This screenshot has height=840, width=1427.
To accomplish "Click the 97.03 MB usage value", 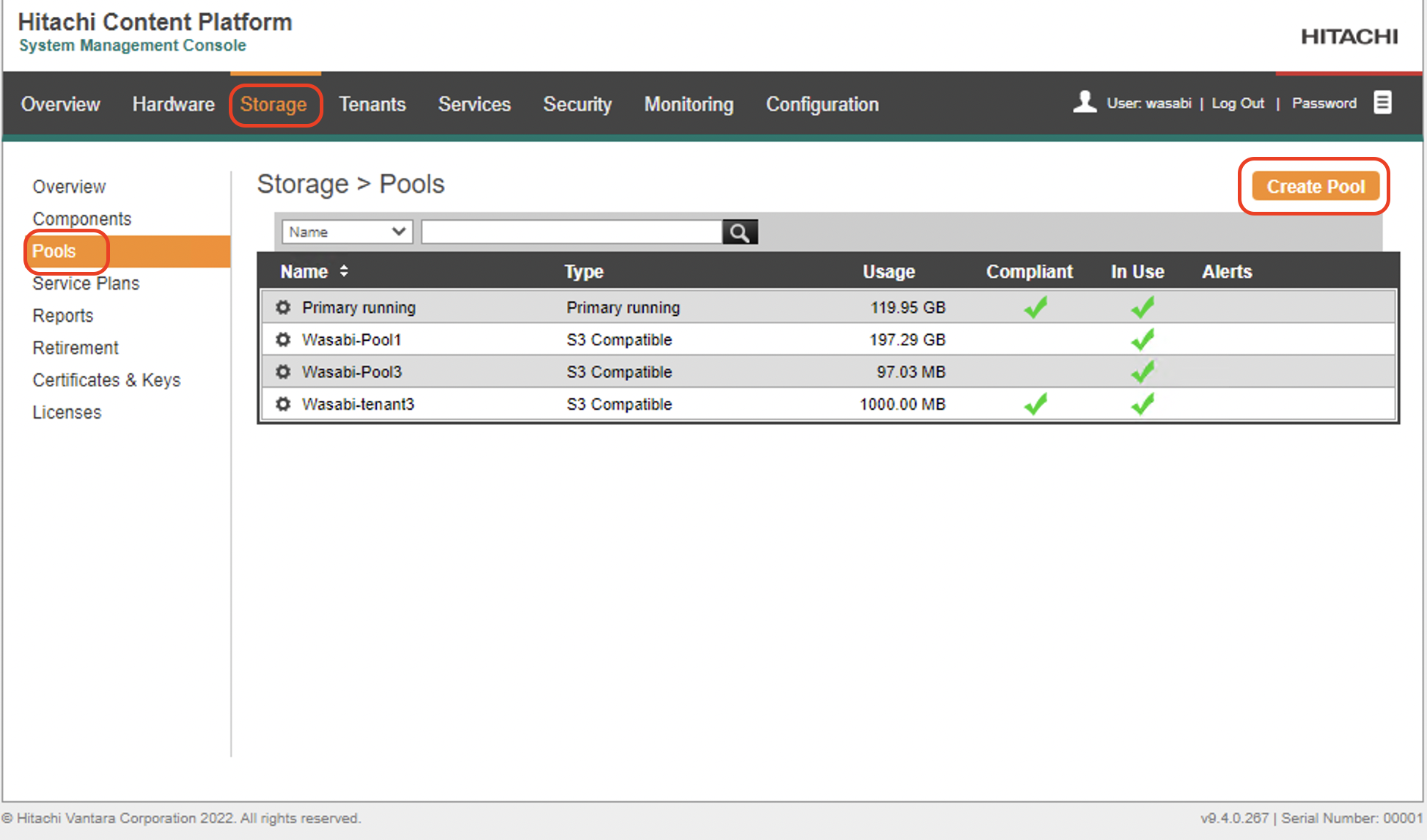I will pyautogui.click(x=911, y=372).
